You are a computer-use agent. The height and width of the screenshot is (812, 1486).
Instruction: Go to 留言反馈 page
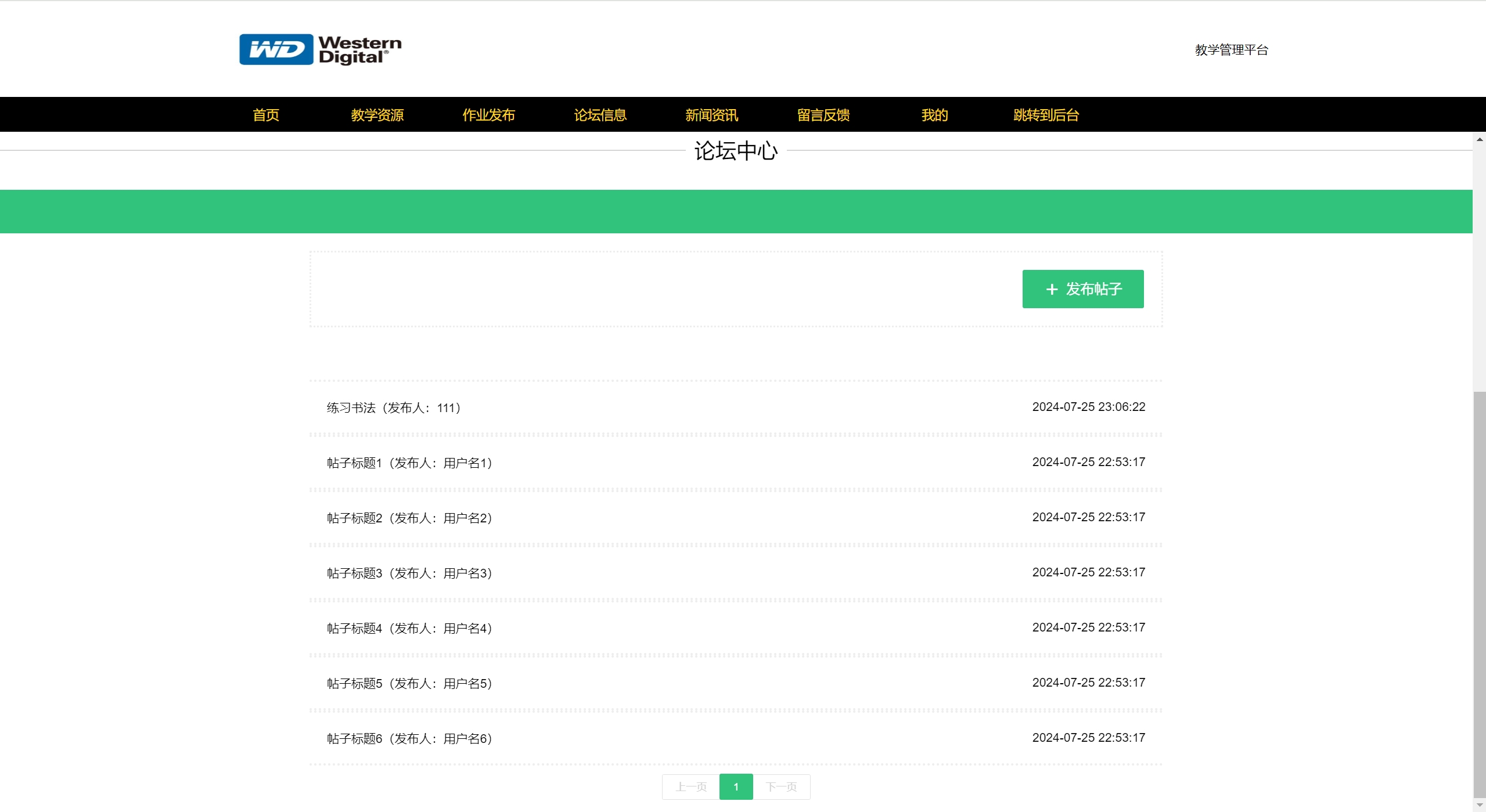click(x=823, y=115)
